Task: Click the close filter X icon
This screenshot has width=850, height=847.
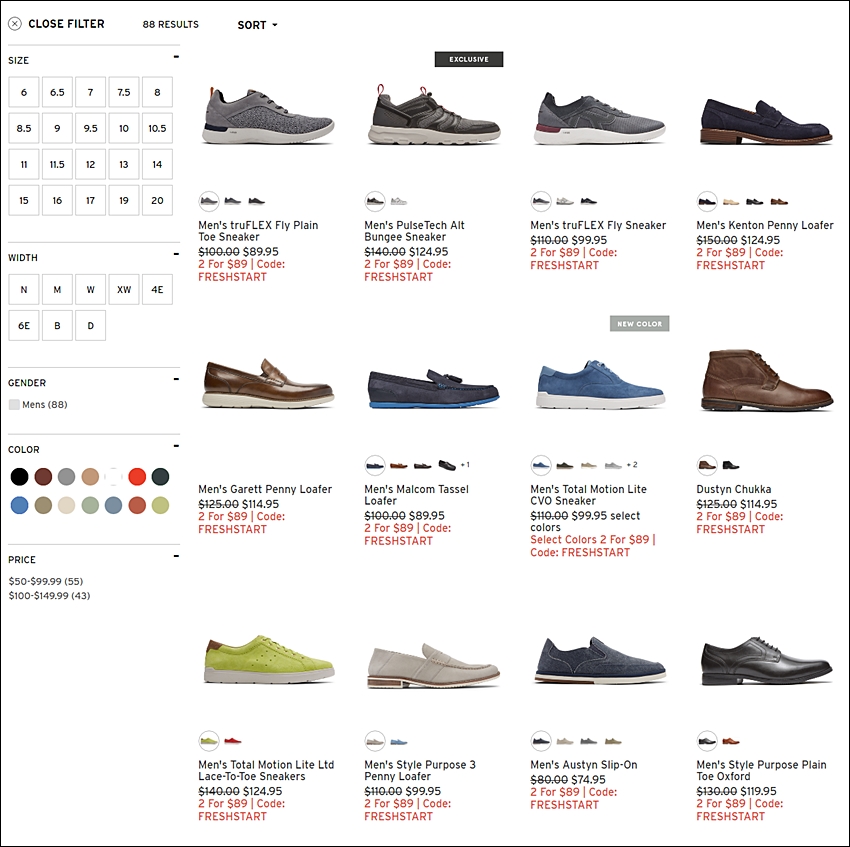Action: [x=15, y=24]
